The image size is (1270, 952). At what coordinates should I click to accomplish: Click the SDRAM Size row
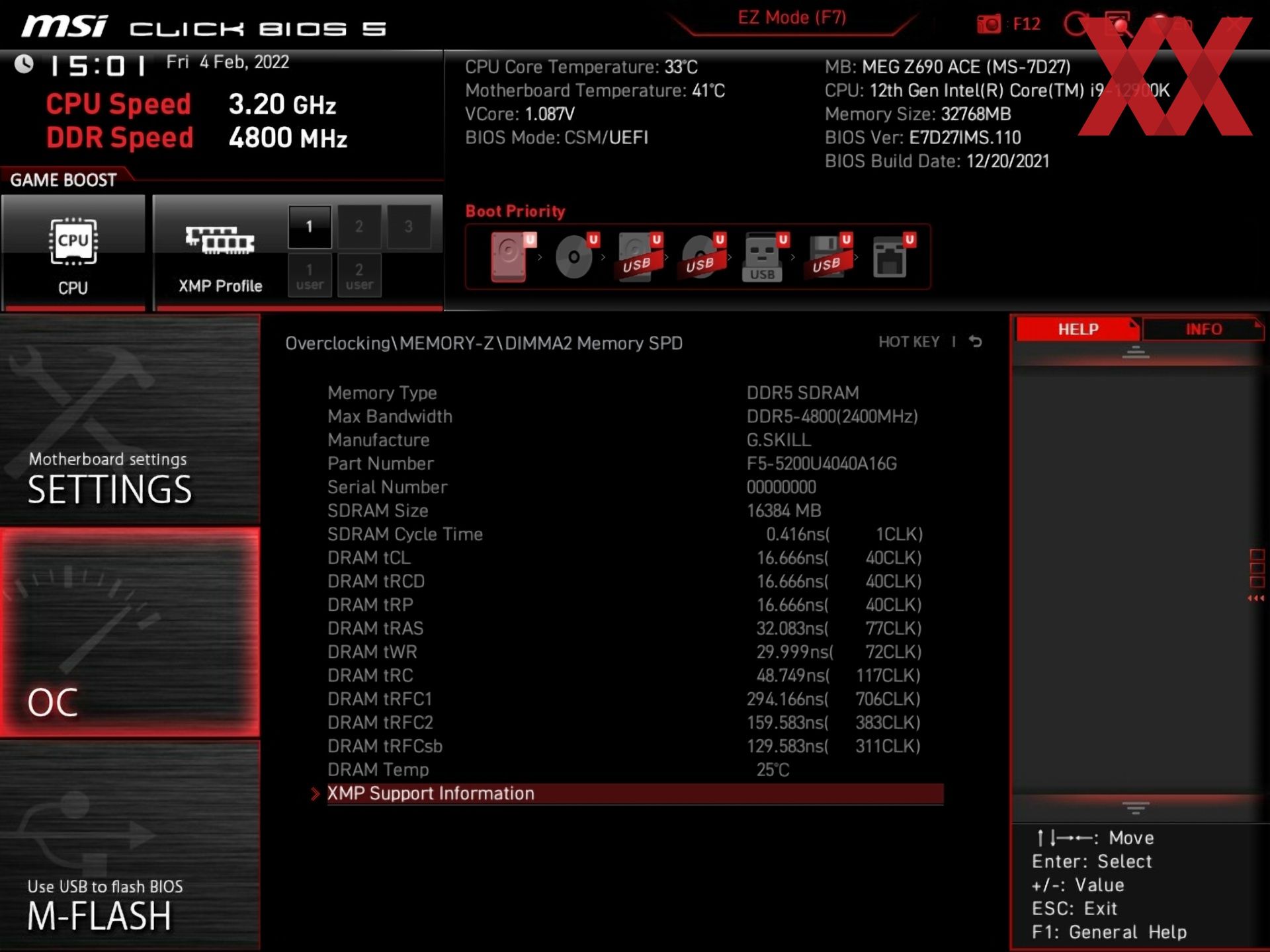635,510
